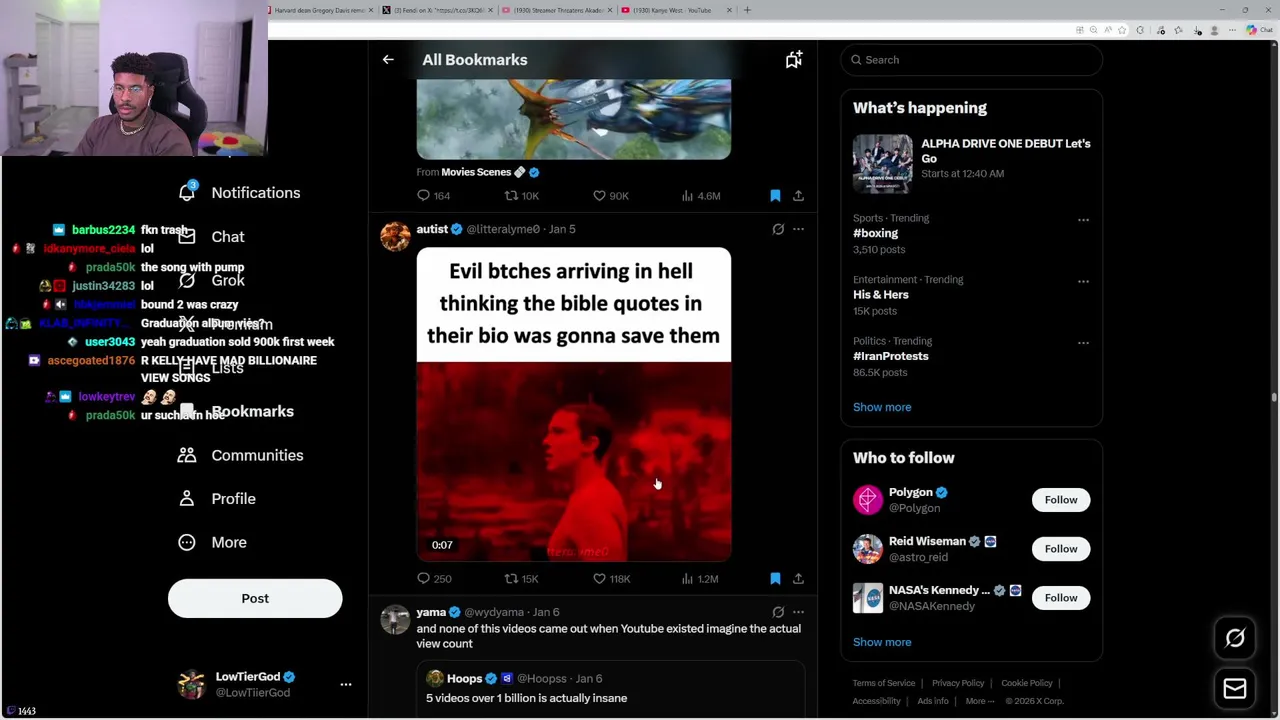This screenshot has height=720, width=1280.
Task: Expand the More menu in the sidebar
Action: pyautogui.click(x=228, y=542)
